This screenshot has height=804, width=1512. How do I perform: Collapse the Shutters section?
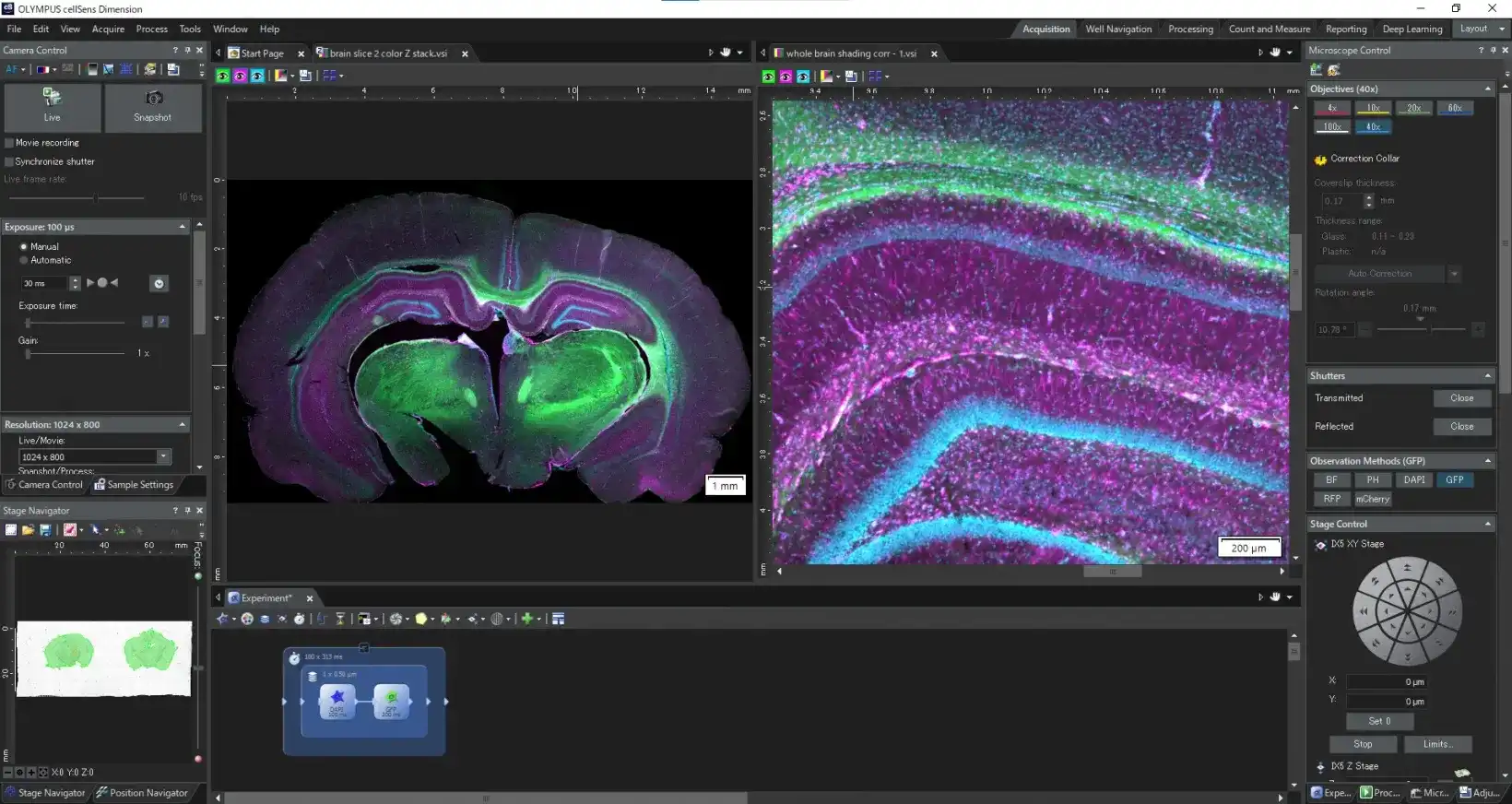tap(1487, 376)
